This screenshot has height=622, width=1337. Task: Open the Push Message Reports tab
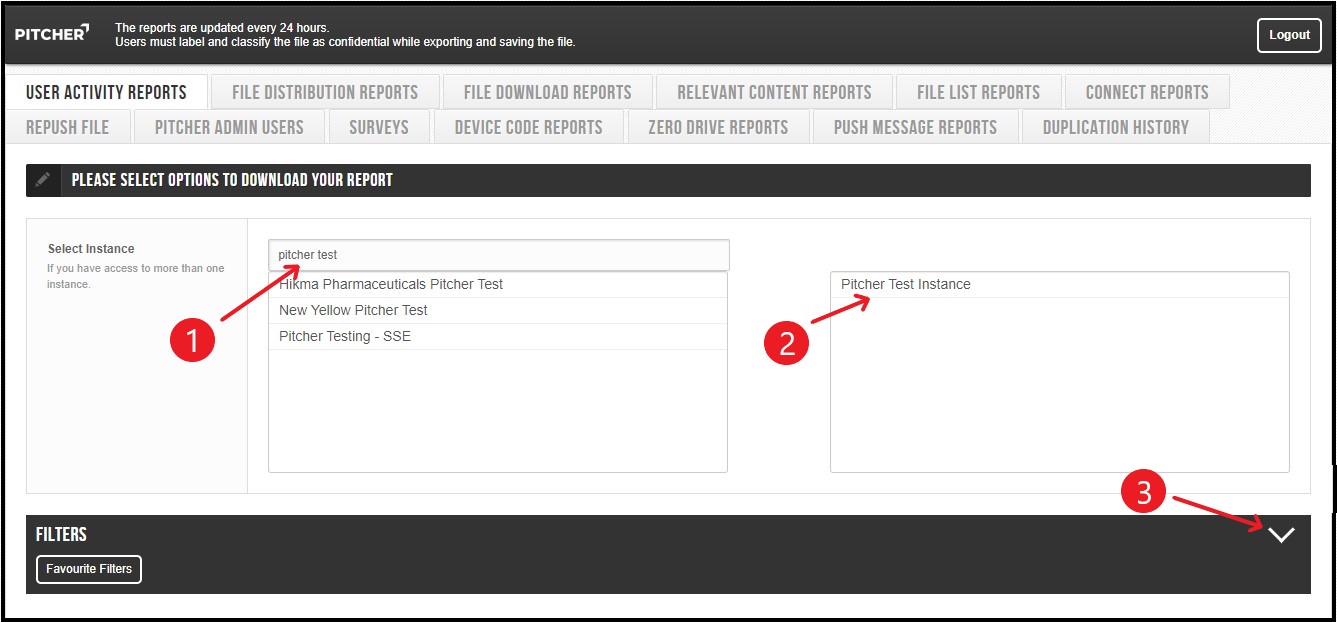coord(915,126)
